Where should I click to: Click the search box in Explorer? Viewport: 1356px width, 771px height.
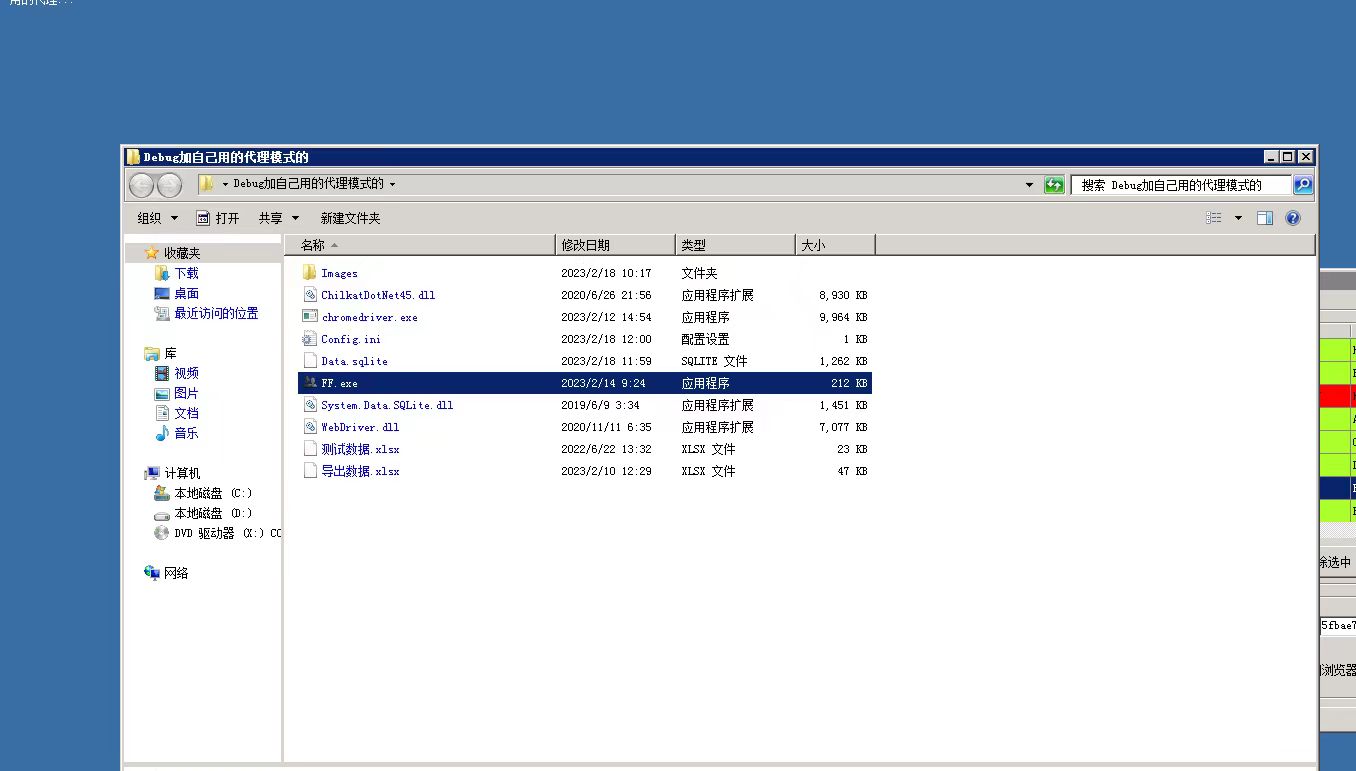1181,185
